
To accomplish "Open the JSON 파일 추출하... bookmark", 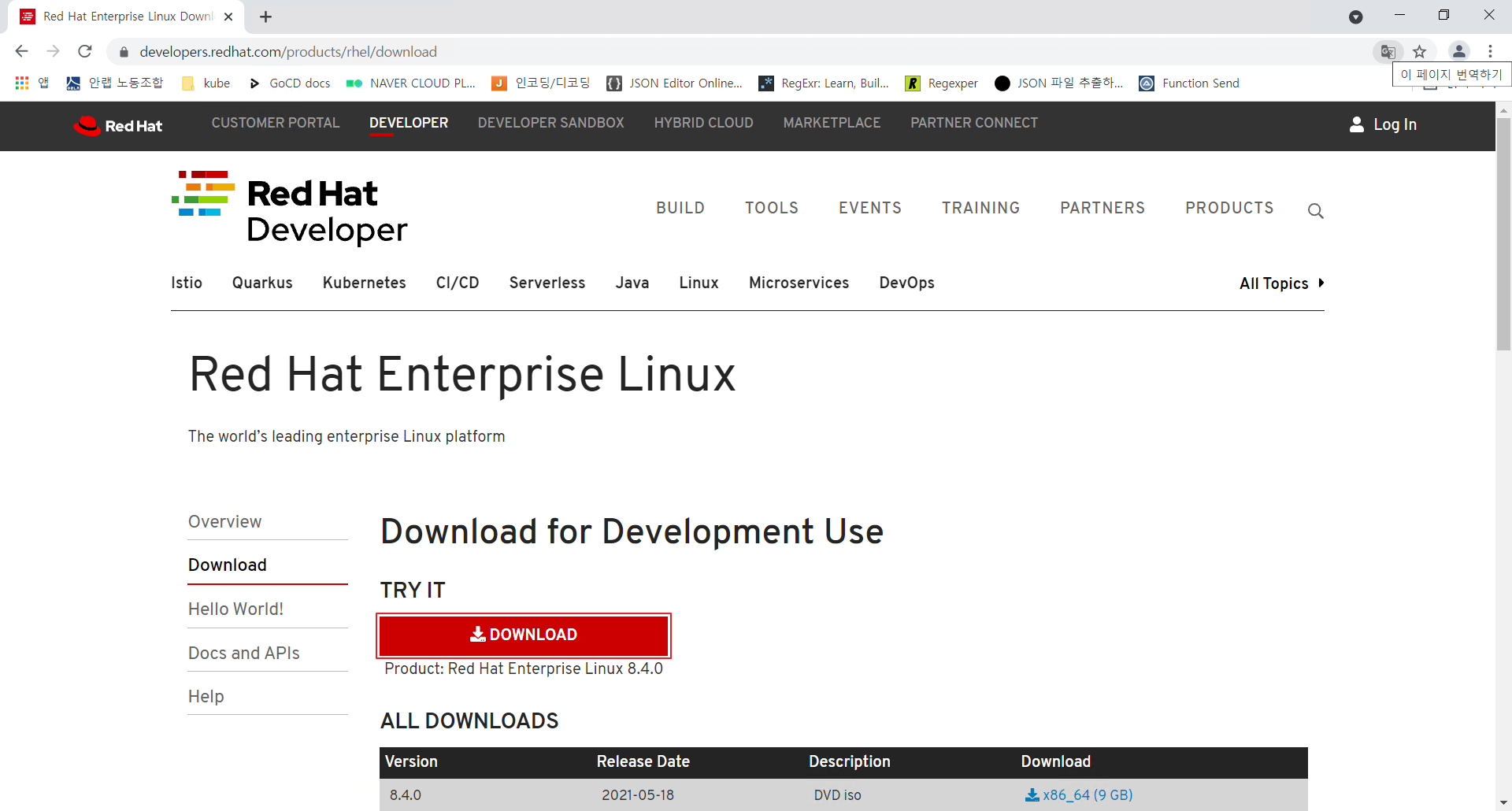I will tap(1059, 83).
